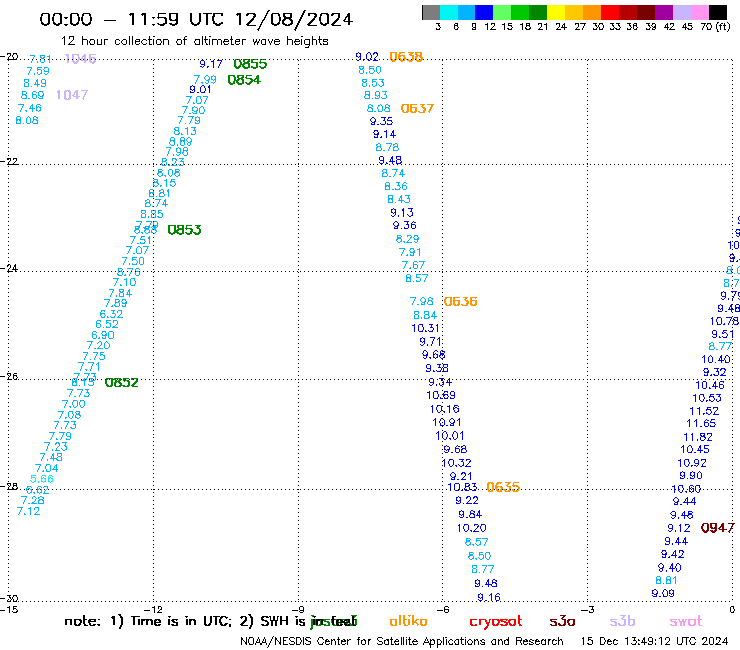
Task: Click the green time label 0852
Action: point(121,382)
